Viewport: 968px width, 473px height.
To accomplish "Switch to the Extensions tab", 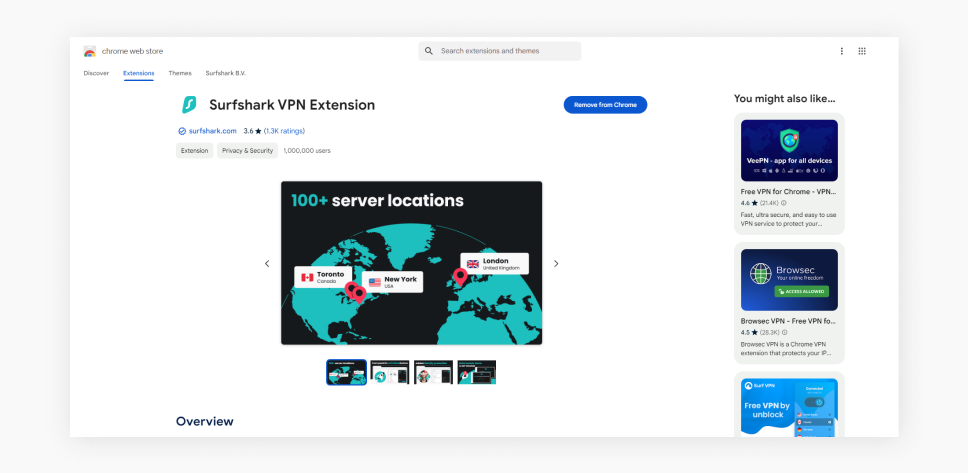I will (138, 73).
